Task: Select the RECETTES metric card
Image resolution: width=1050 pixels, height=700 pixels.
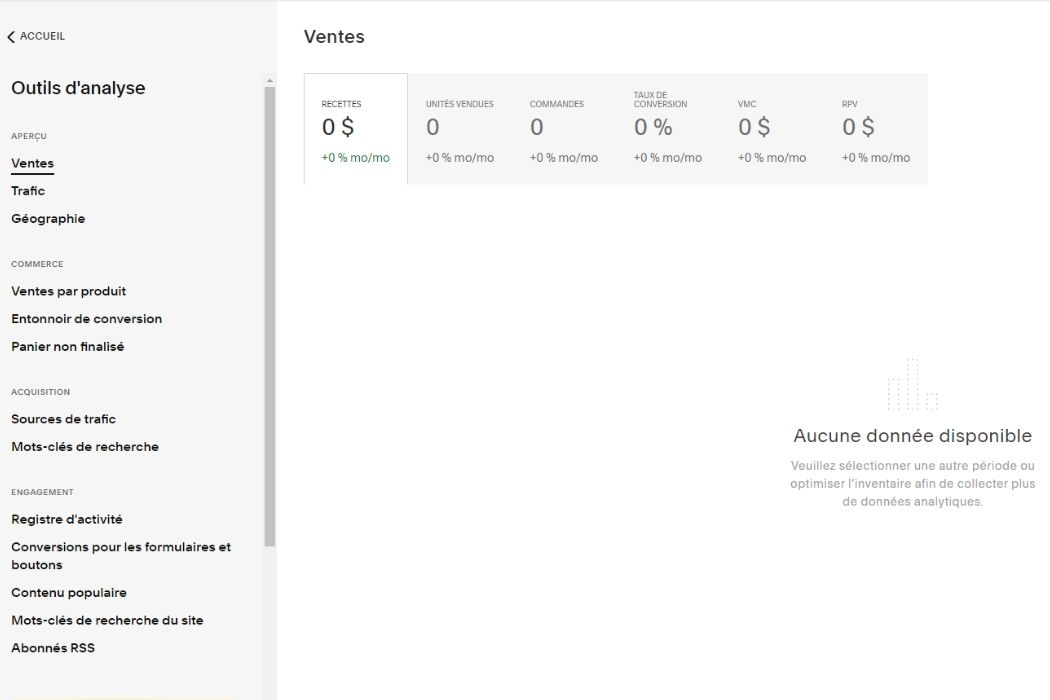Action: pos(354,128)
